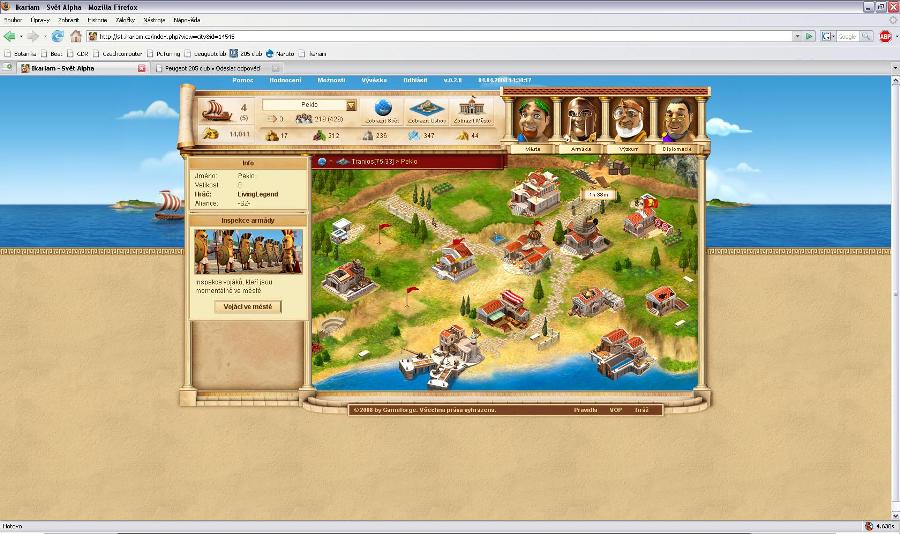Click the Vojáci ve městě button
Screen dimensions: 900x534
248,307
